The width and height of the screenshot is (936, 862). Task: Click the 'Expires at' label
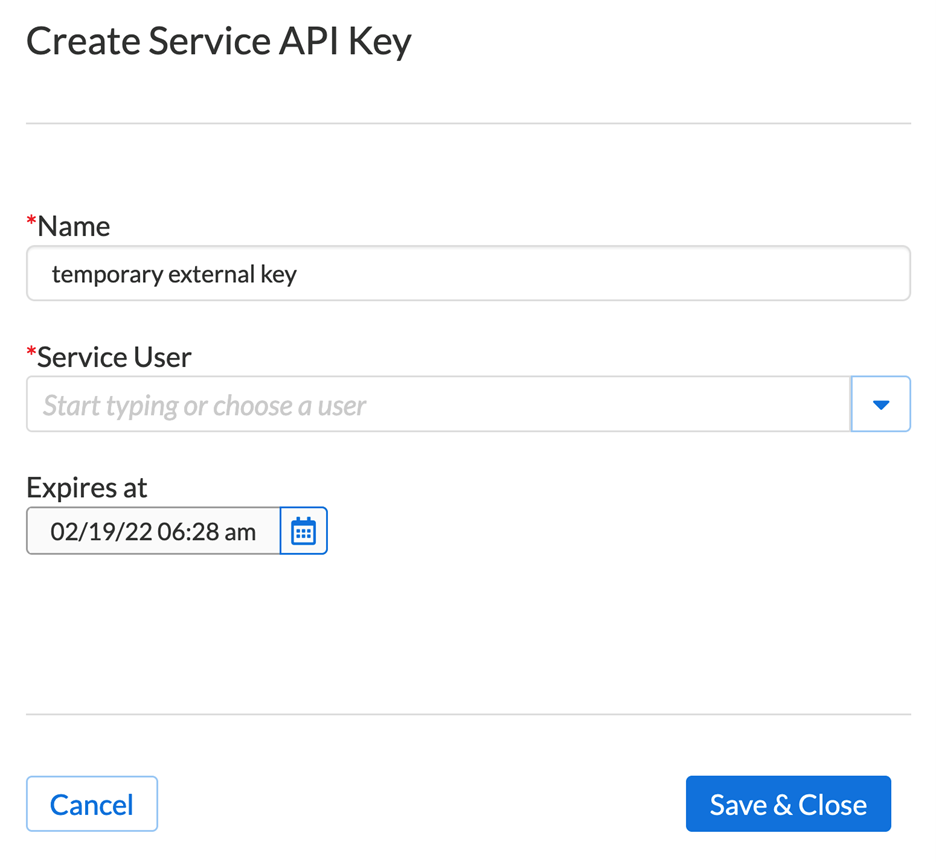click(x=87, y=487)
